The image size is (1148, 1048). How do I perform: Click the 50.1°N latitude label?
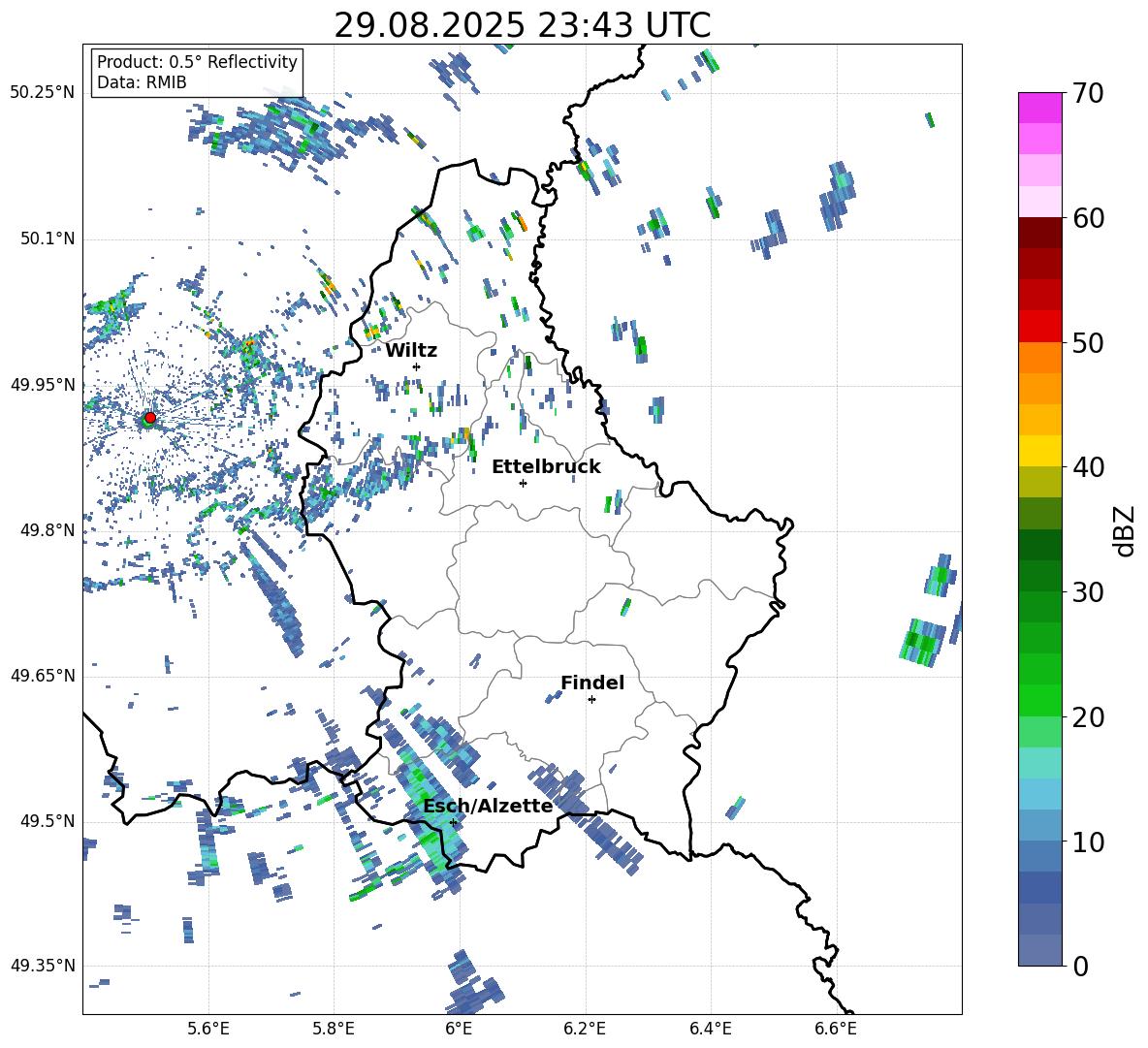pyautogui.click(x=47, y=238)
